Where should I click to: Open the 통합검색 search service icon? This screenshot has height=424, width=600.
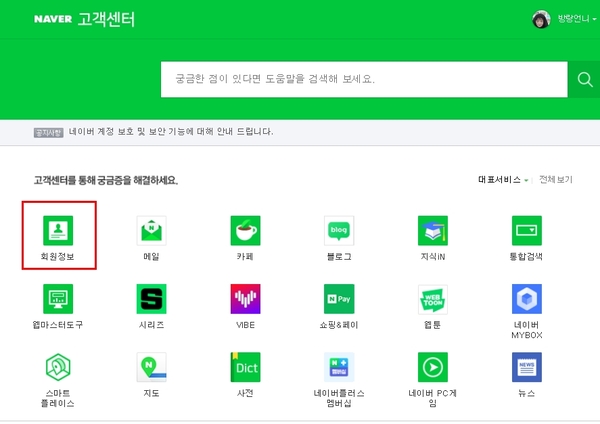[x=527, y=230]
